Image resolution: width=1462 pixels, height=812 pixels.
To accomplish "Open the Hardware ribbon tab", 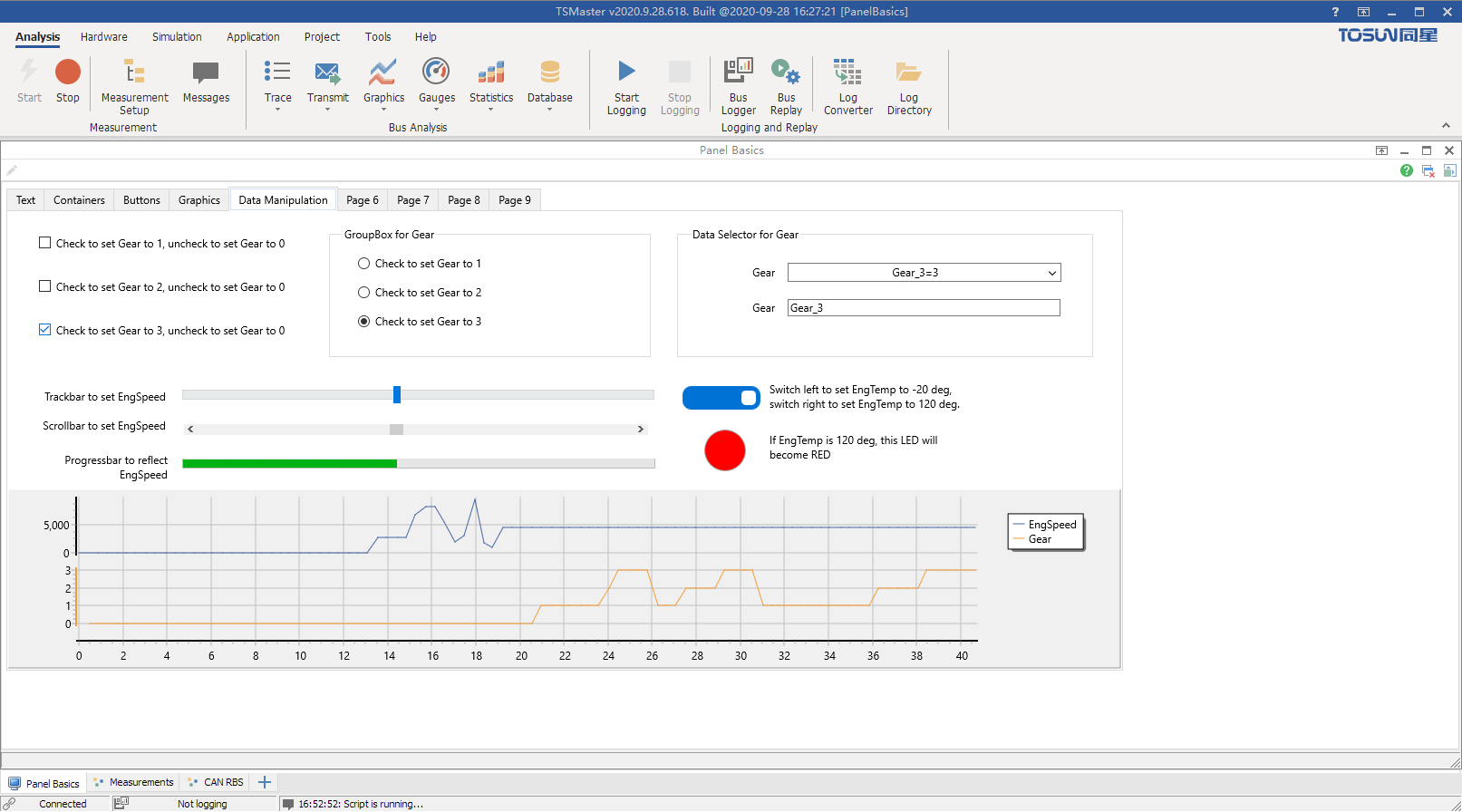I will [103, 37].
